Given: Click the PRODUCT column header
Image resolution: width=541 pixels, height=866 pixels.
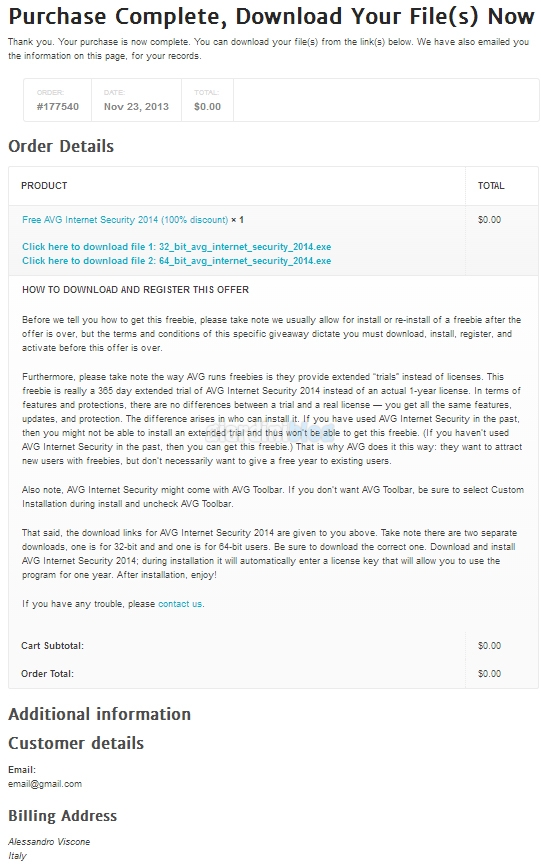Looking at the screenshot, I should click(x=44, y=186).
